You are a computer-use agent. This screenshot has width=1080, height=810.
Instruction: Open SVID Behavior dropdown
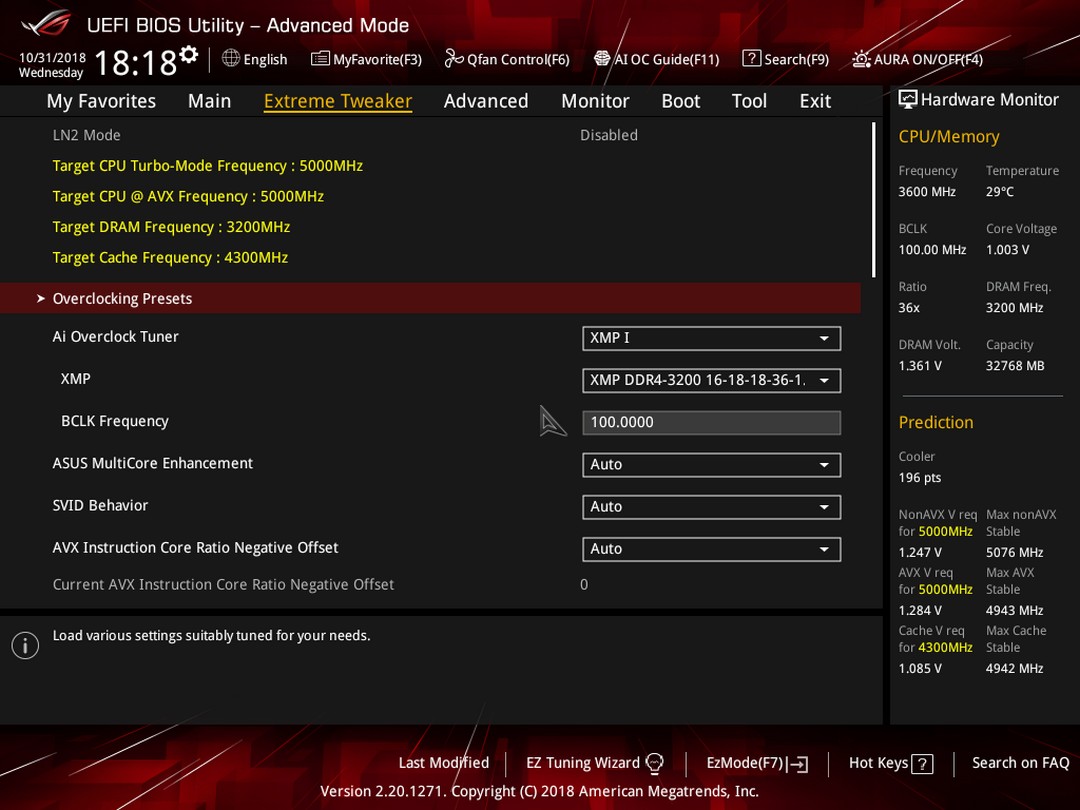click(712, 507)
